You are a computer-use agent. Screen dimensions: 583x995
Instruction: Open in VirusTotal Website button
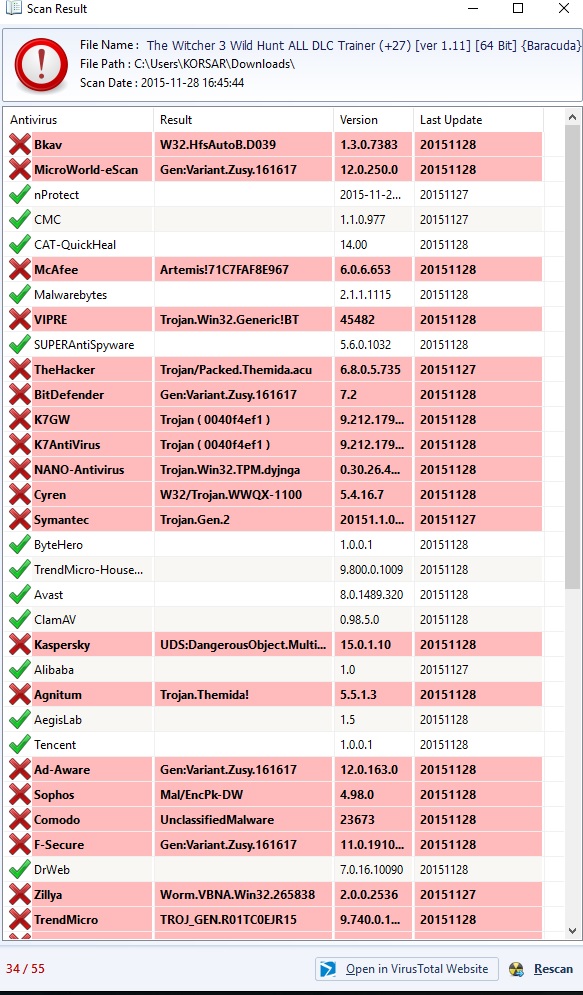pos(407,969)
